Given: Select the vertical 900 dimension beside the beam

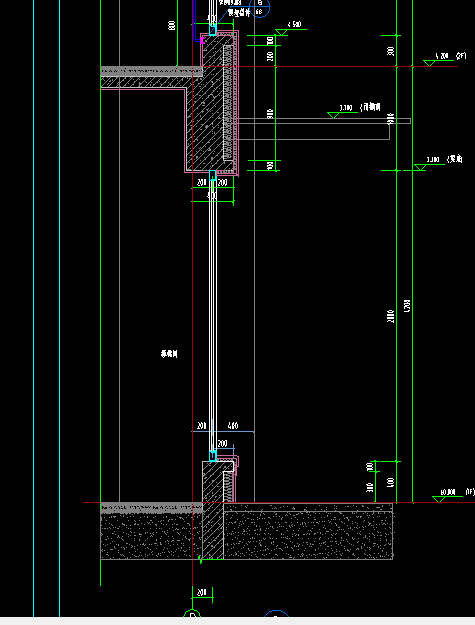Looking at the screenshot, I should (270, 113).
